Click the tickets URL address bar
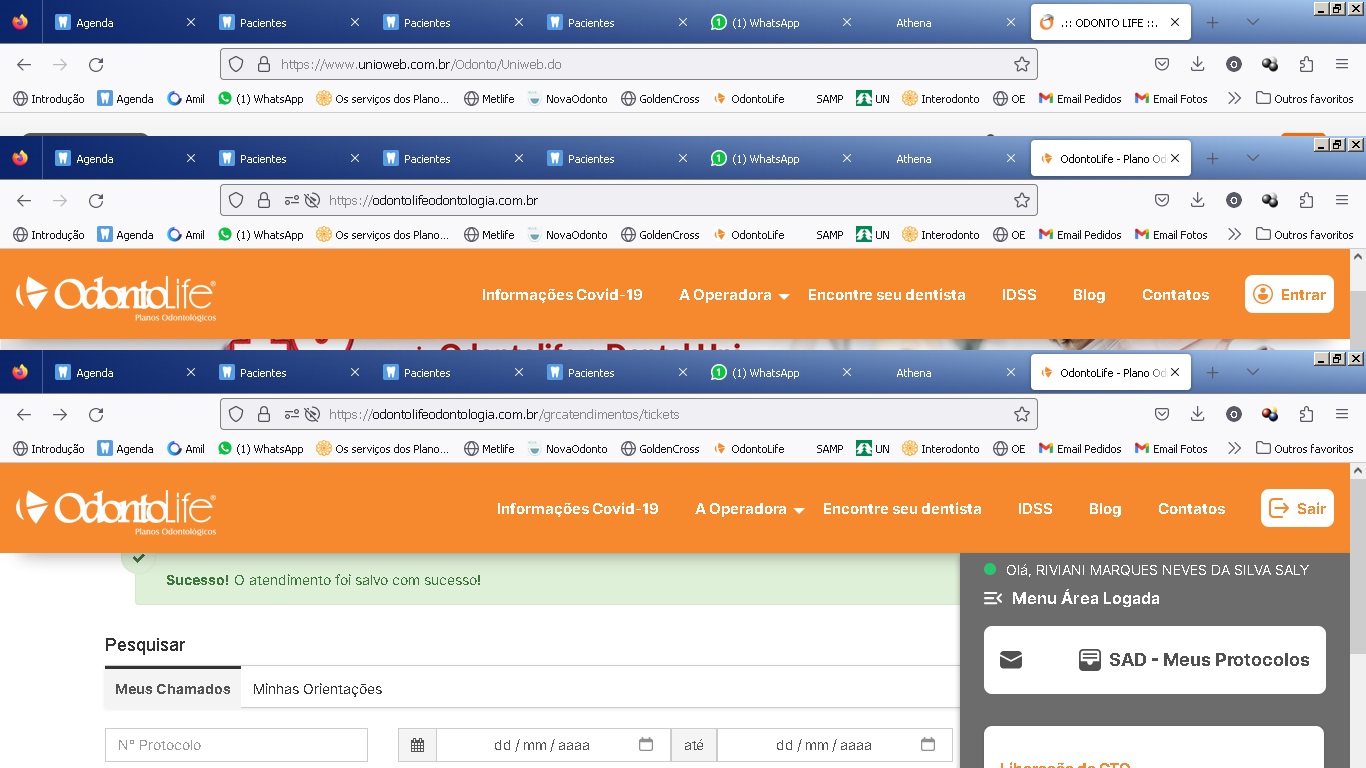The width and height of the screenshot is (1366, 768). tap(629, 414)
